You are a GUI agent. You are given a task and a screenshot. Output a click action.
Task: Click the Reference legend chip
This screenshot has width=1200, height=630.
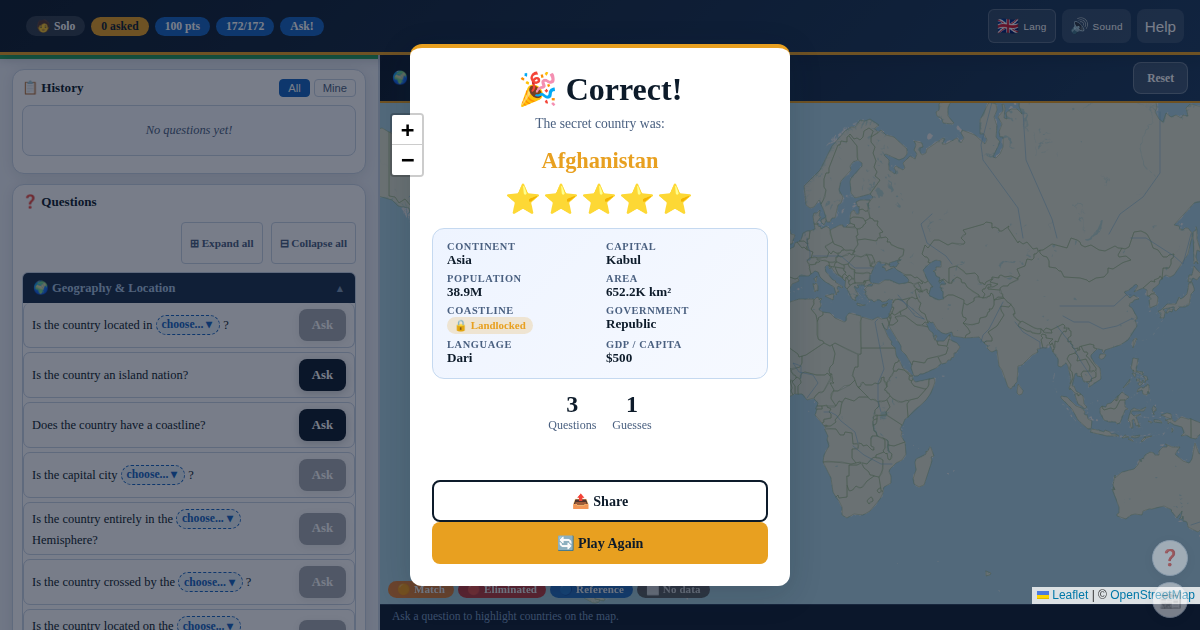[x=591, y=590]
